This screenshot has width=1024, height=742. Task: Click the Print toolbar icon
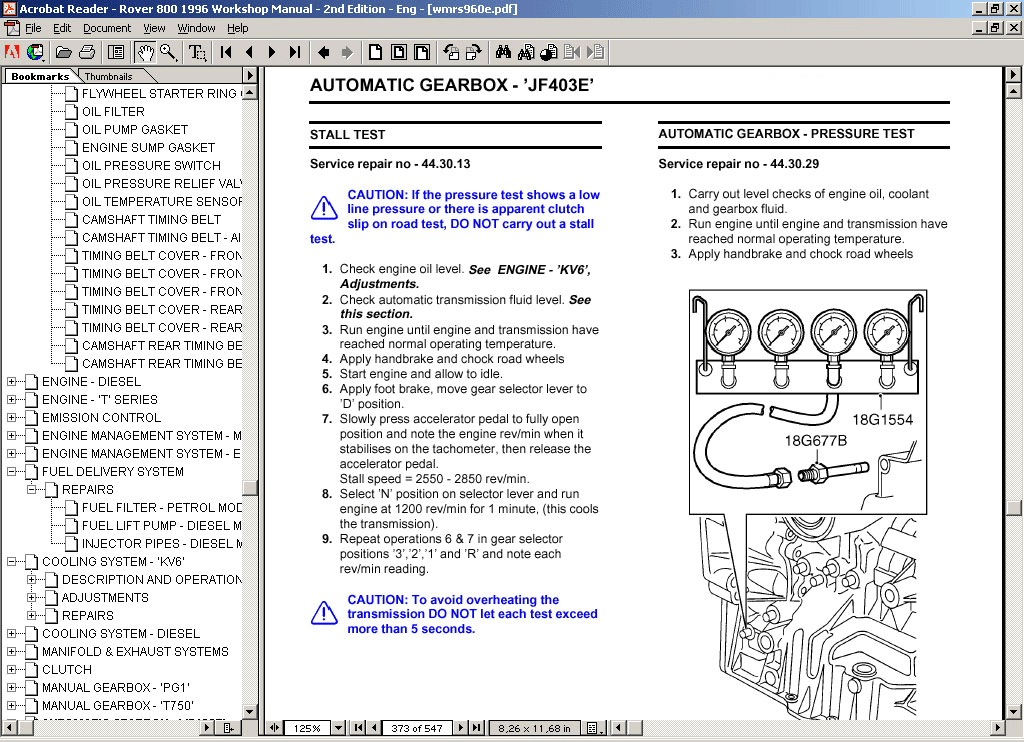tap(87, 52)
